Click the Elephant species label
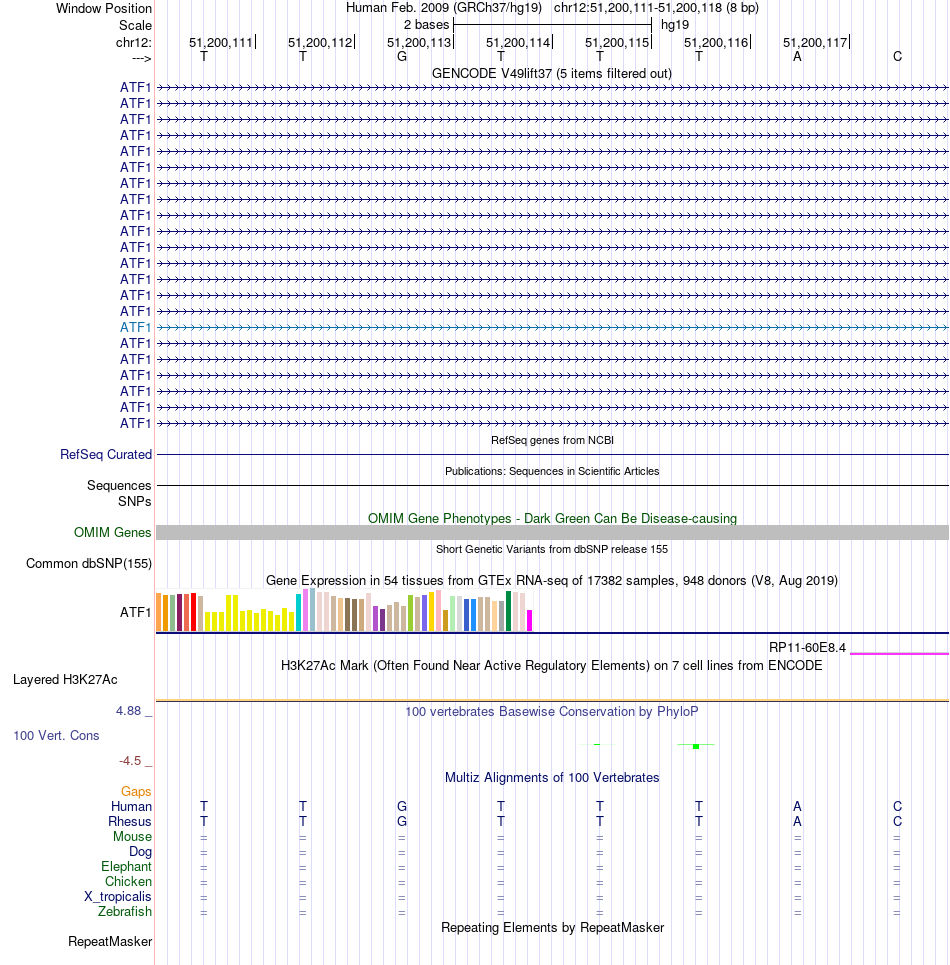950x965 pixels. 126,867
